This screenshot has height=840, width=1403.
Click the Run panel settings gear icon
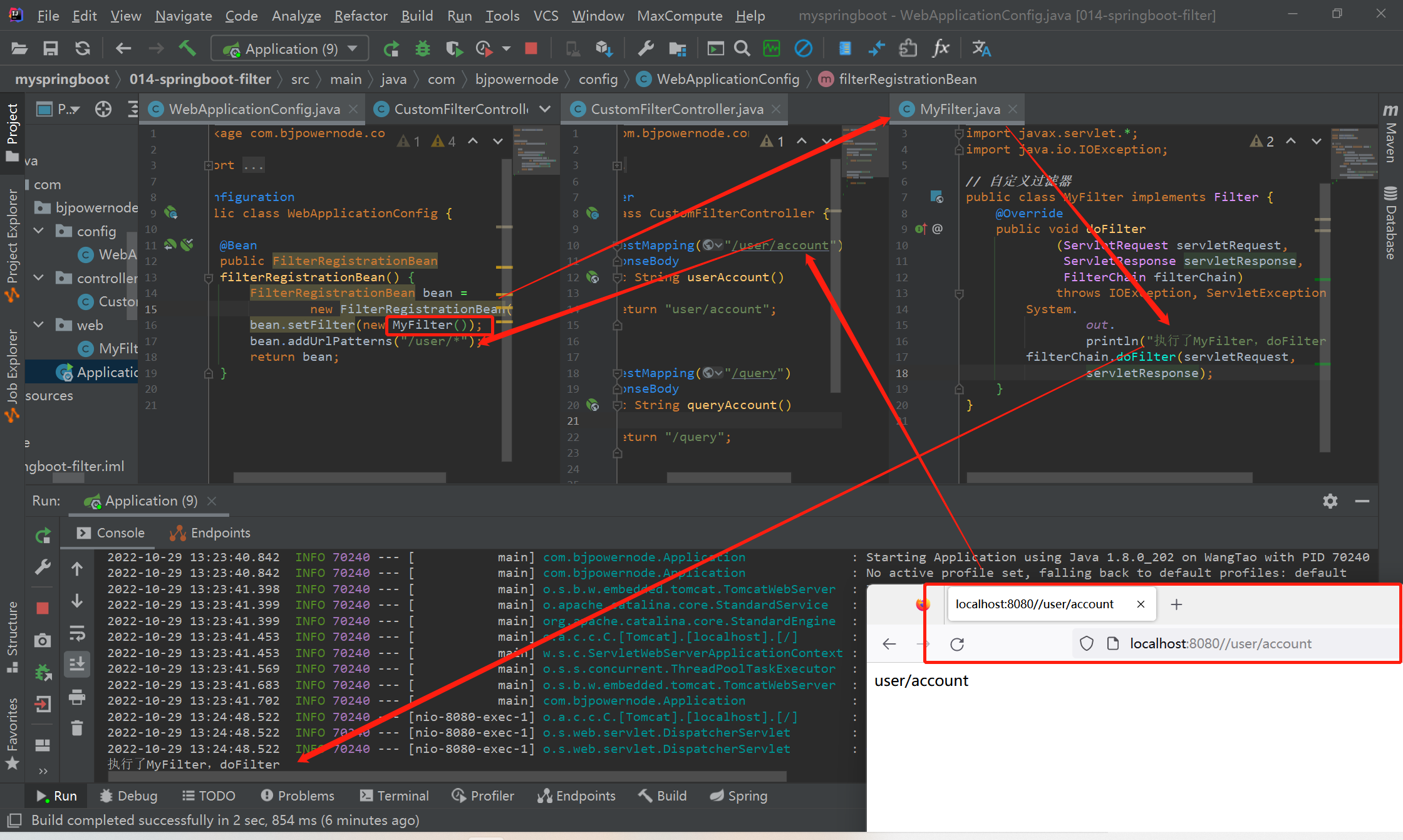(1330, 501)
